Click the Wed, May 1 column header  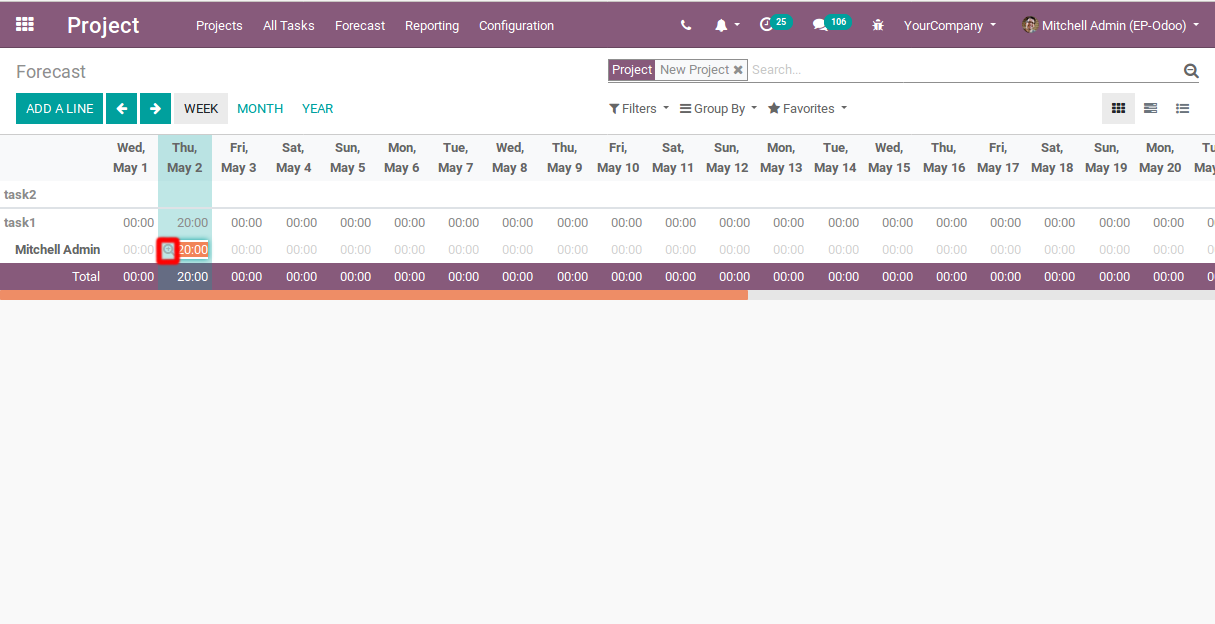pyautogui.click(x=131, y=158)
